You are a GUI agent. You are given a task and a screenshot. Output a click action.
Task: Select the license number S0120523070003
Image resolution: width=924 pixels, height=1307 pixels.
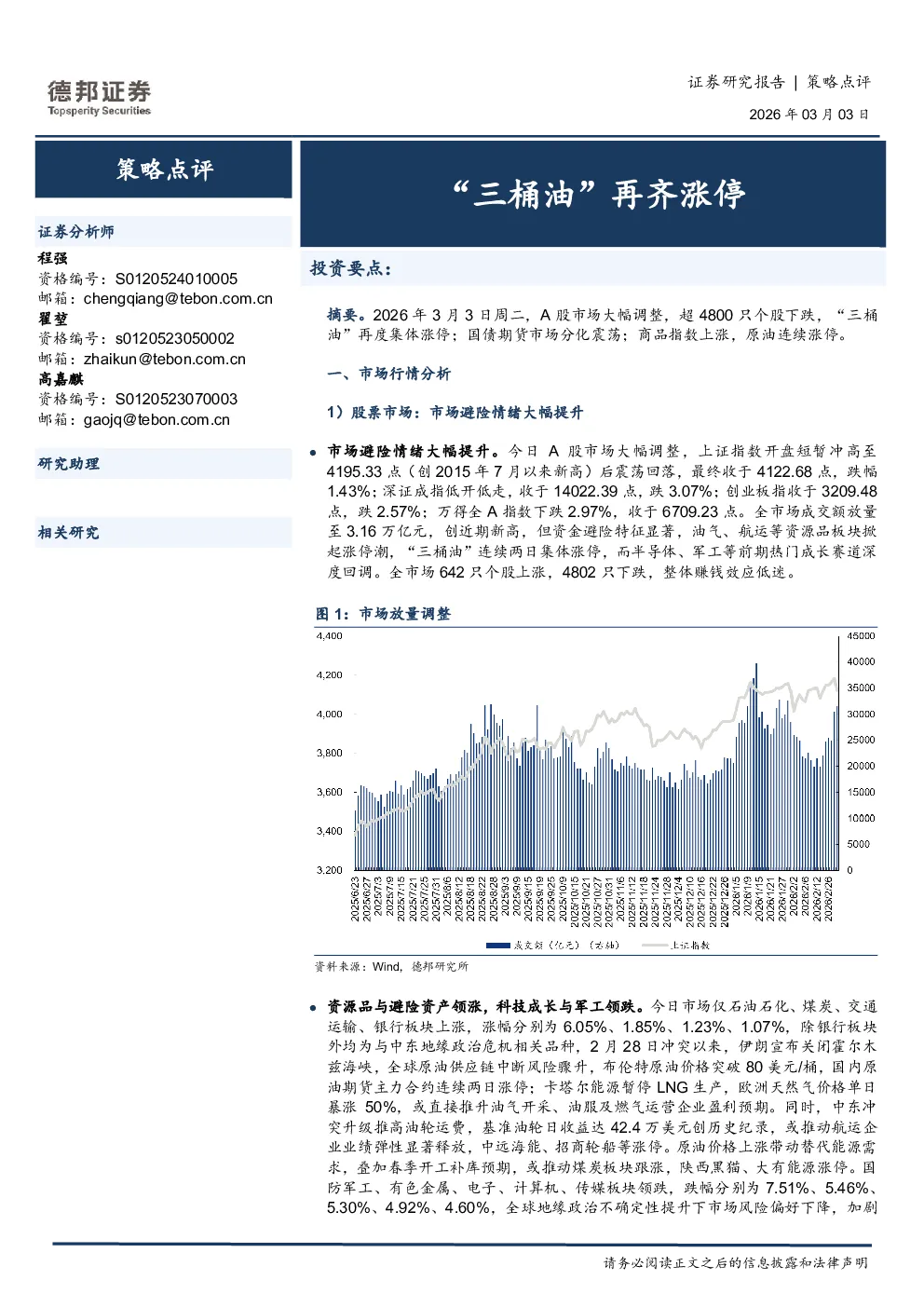[x=176, y=399]
